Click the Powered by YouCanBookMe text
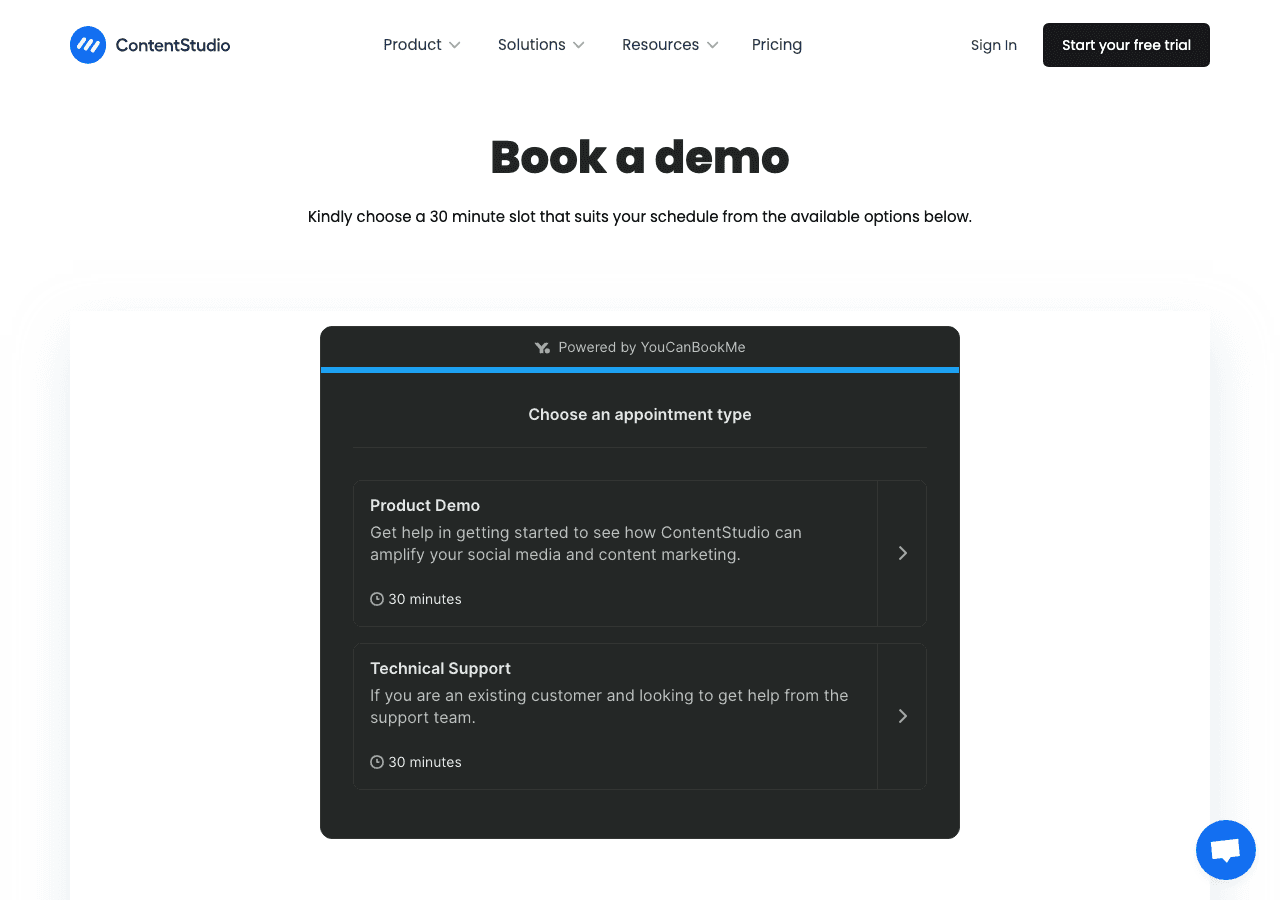This screenshot has width=1280, height=900. tap(652, 347)
